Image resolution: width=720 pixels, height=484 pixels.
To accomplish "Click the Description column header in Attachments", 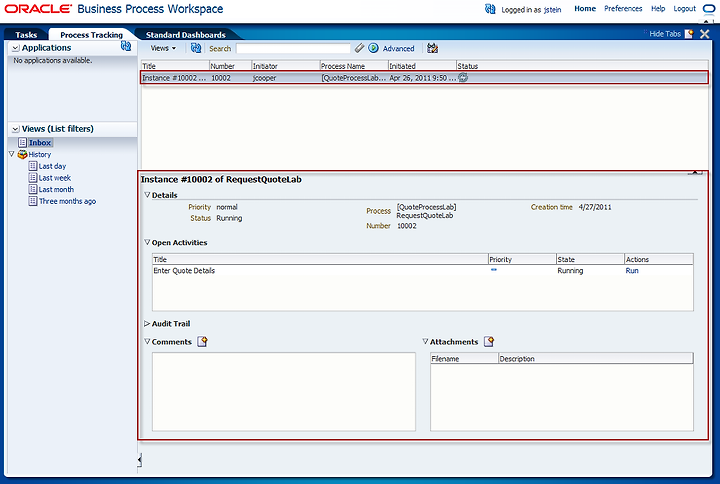I will pos(596,359).
